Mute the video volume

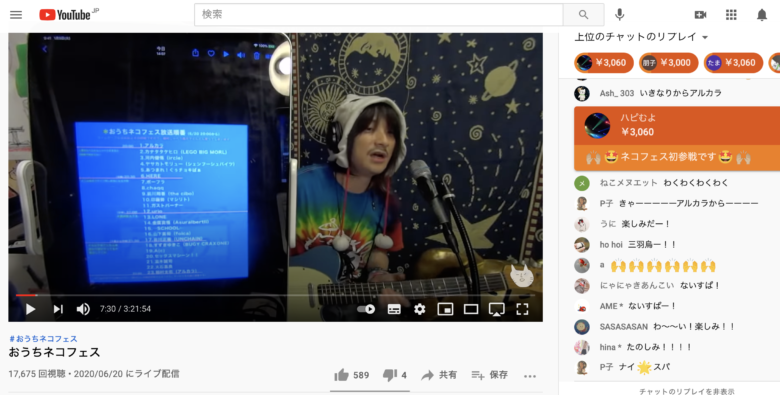pyautogui.click(x=83, y=309)
